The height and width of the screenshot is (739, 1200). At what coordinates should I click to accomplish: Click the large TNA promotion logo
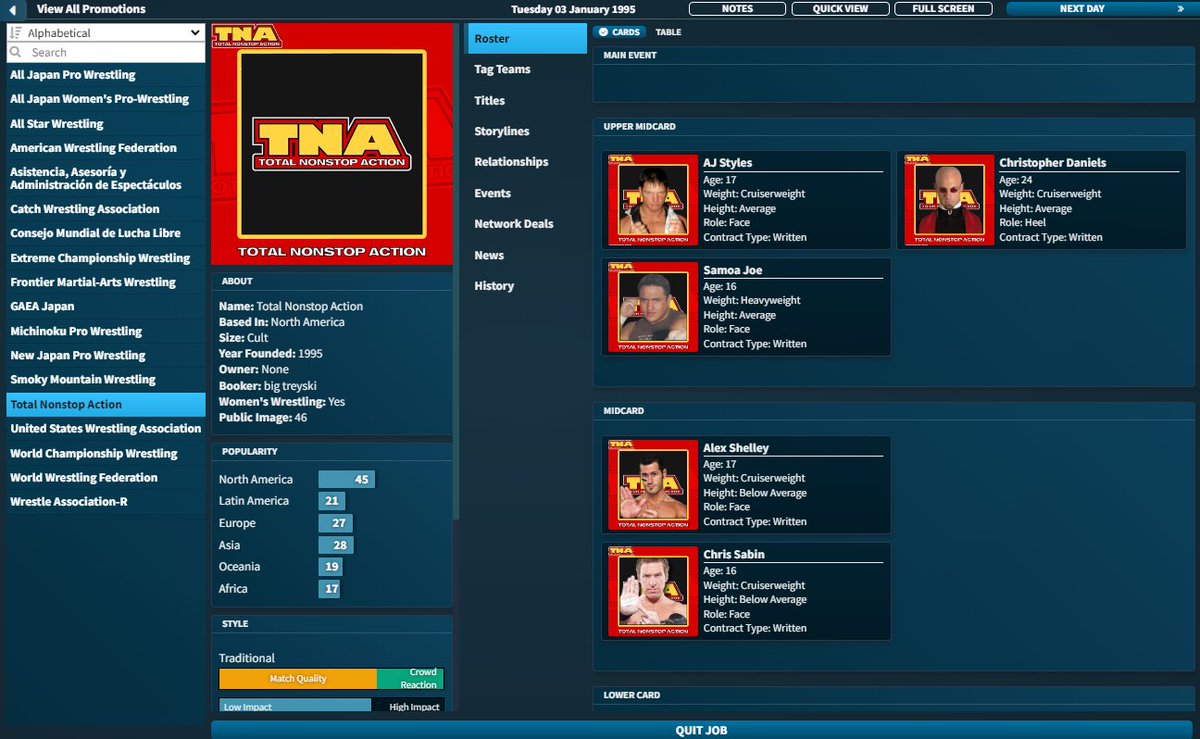[332, 145]
